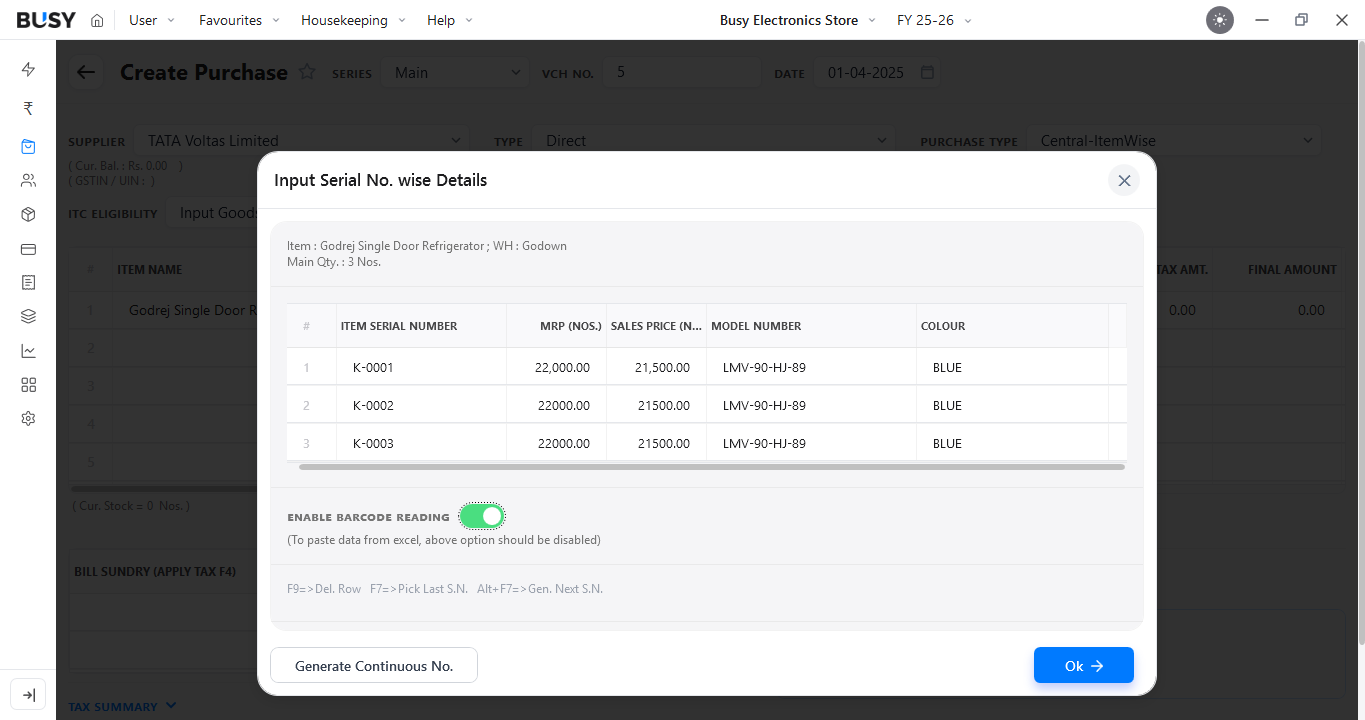The height and width of the screenshot is (720, 1365).
Task: Open the stacked layers sidebar icon
Action: pyautogui.click(x=28, y=317)
